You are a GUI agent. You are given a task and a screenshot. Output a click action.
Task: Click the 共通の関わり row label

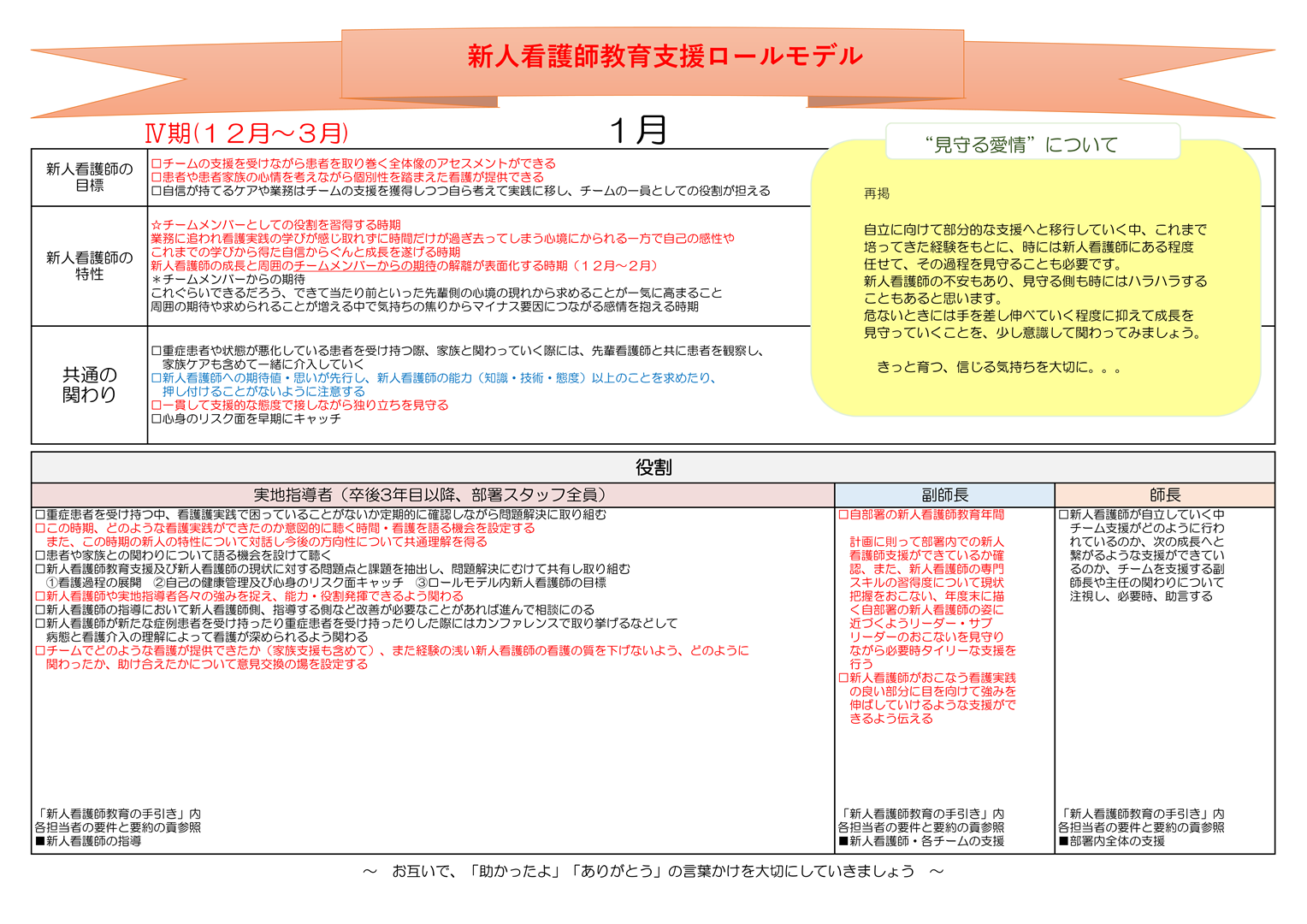[x=89, y=384]
